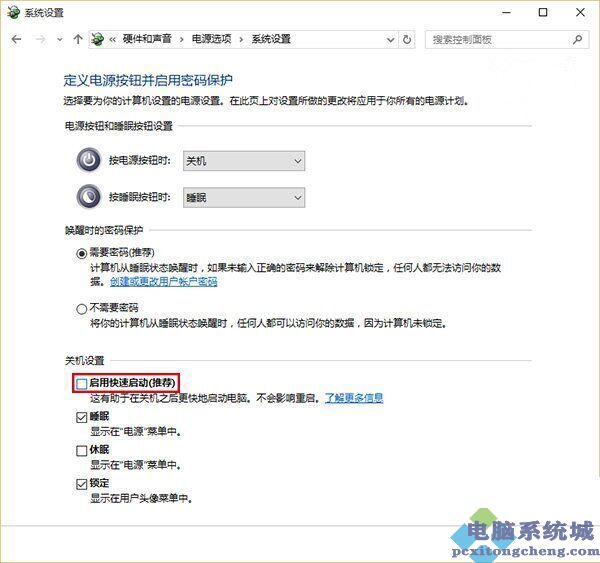Screen dimensions: 600x563
Task: Click the control panel icon in address bar
Action: coord(98,39)
